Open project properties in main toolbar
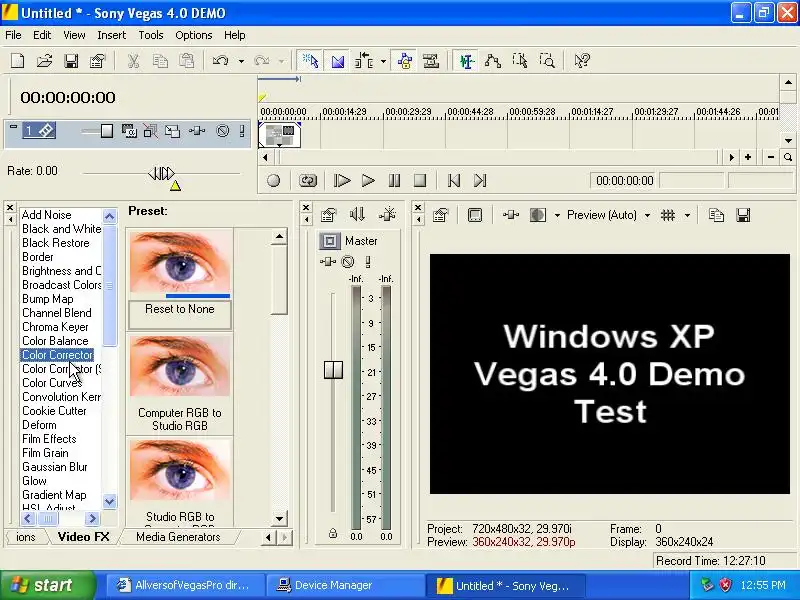 tap(97, 61)
